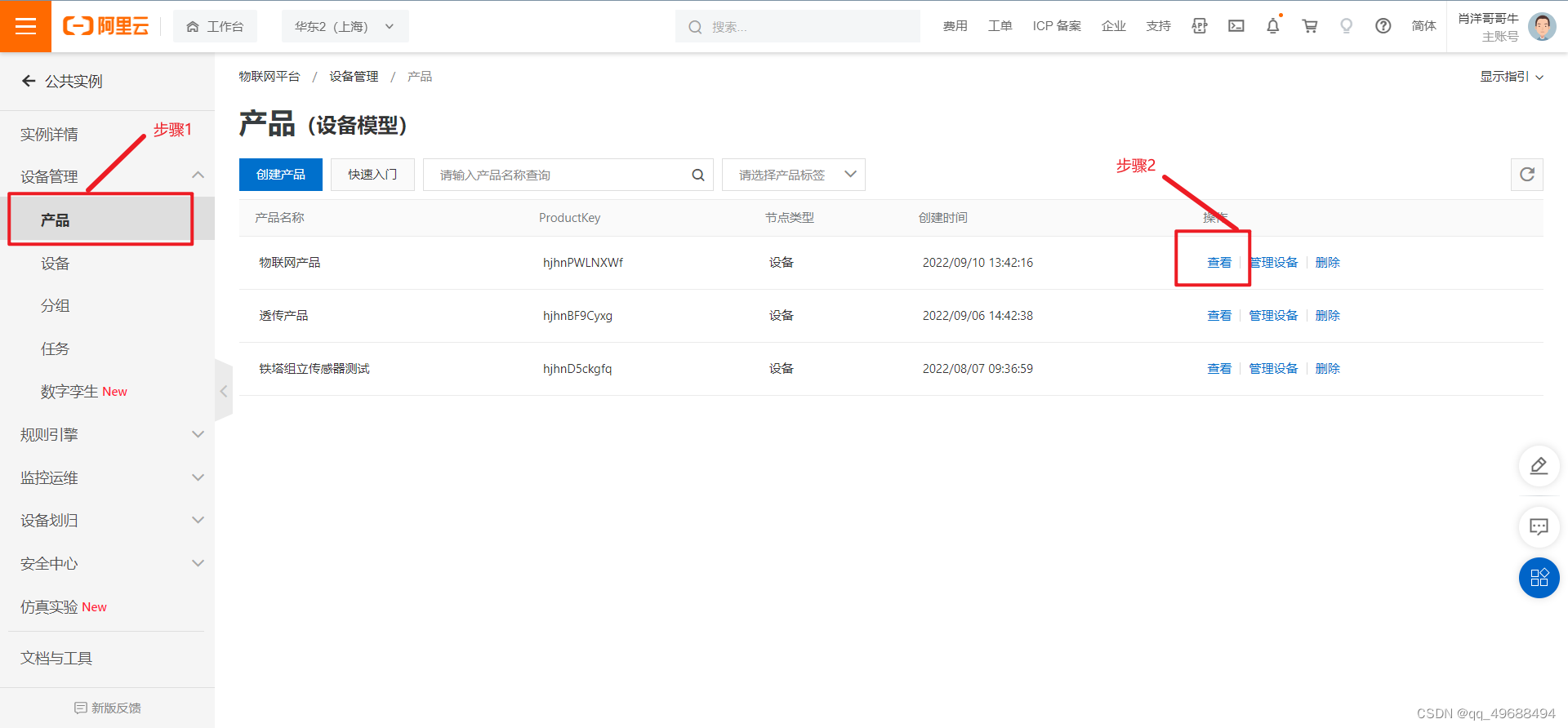Image resolution: width=1568 pixels, height=728 pixels.
Task: Click the product search magnifier icon
Action: 698,175
